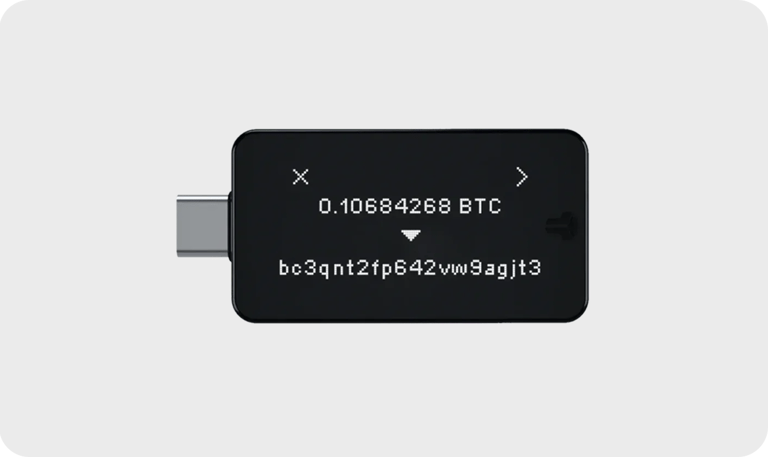Click blank display between X and chevron
Viewport: 768px width, 457px height.
411,176
